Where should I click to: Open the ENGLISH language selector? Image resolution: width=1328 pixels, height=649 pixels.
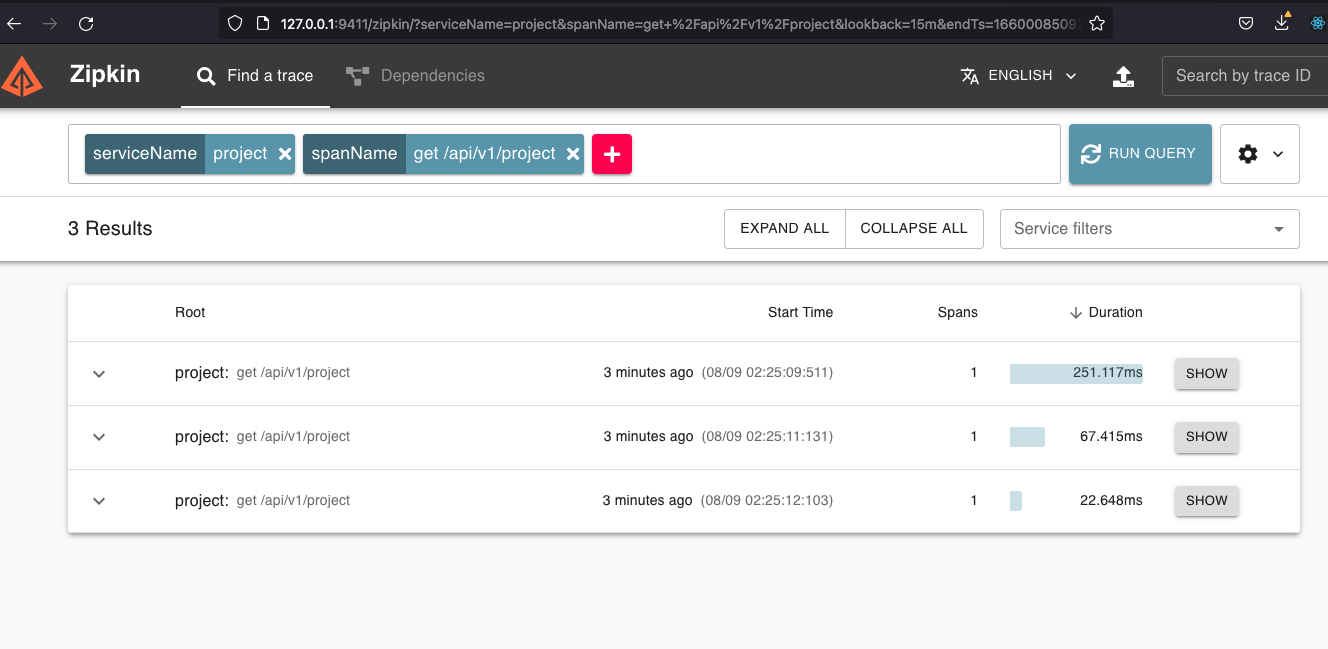[1019, 76]
